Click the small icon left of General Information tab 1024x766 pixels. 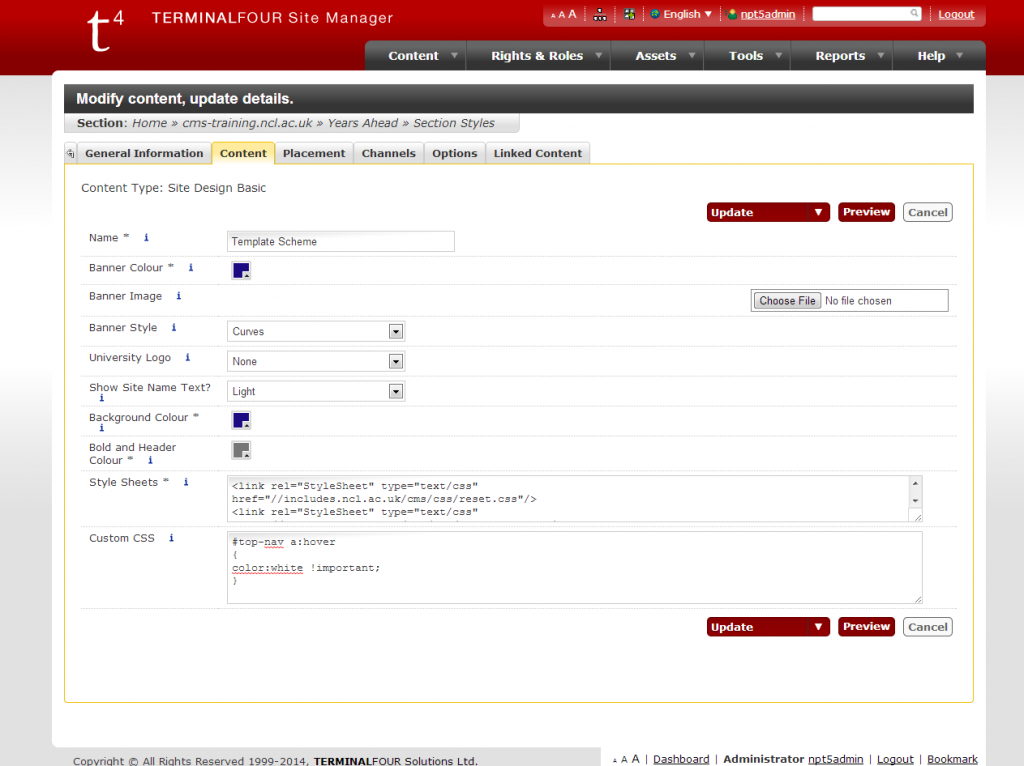[70, 153]
